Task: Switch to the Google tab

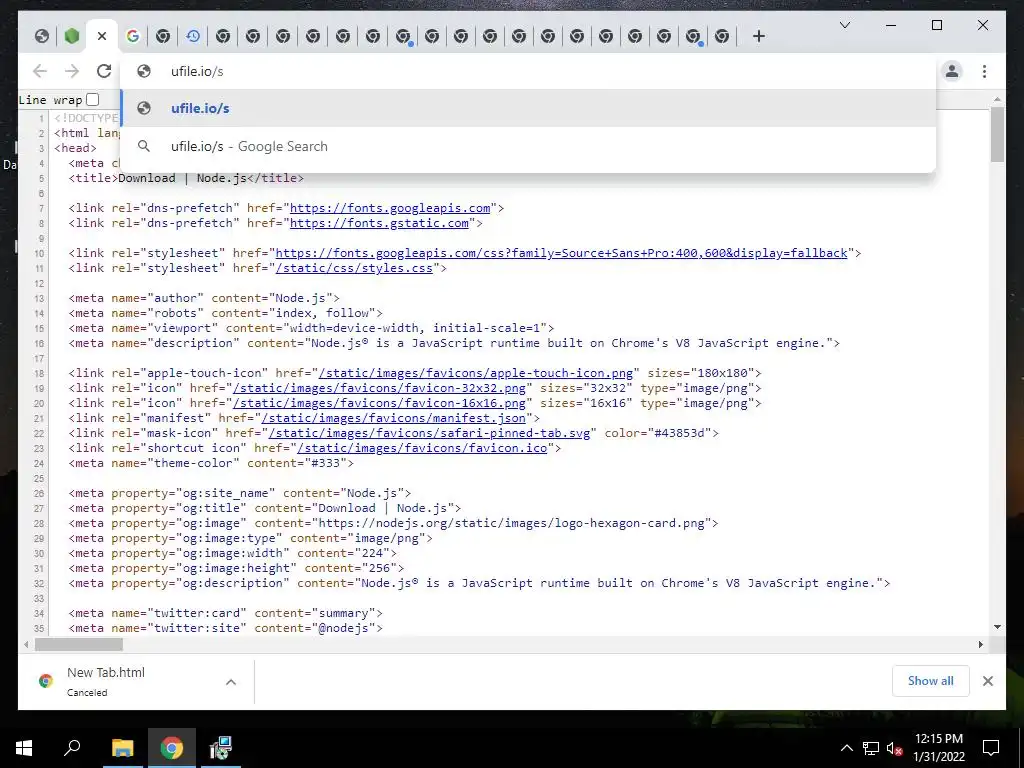Action: click(x=133, y=37)
